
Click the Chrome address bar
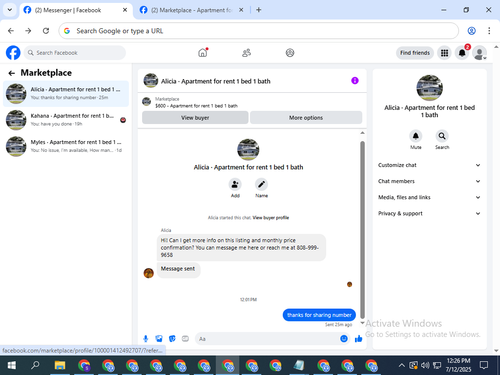258,31
